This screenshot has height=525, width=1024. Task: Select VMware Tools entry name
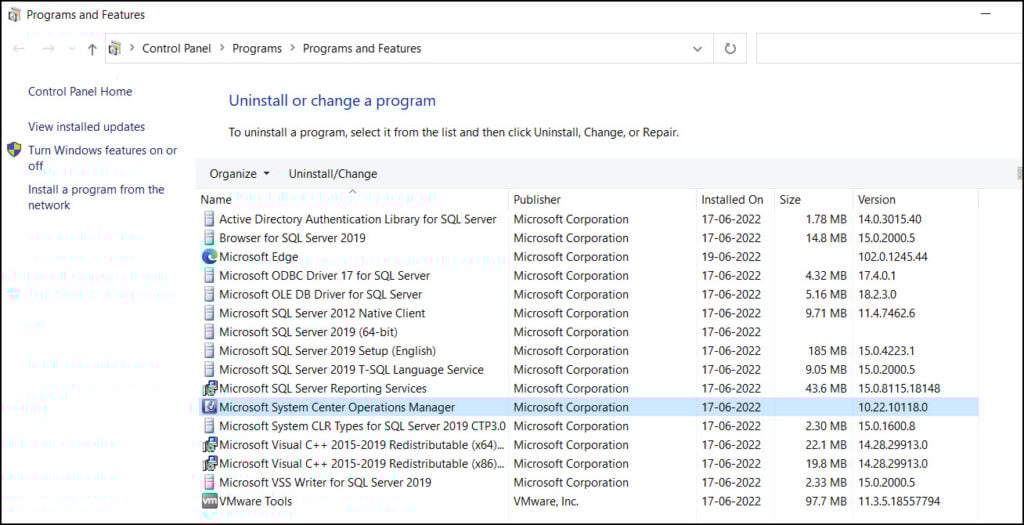pos(255,501)
